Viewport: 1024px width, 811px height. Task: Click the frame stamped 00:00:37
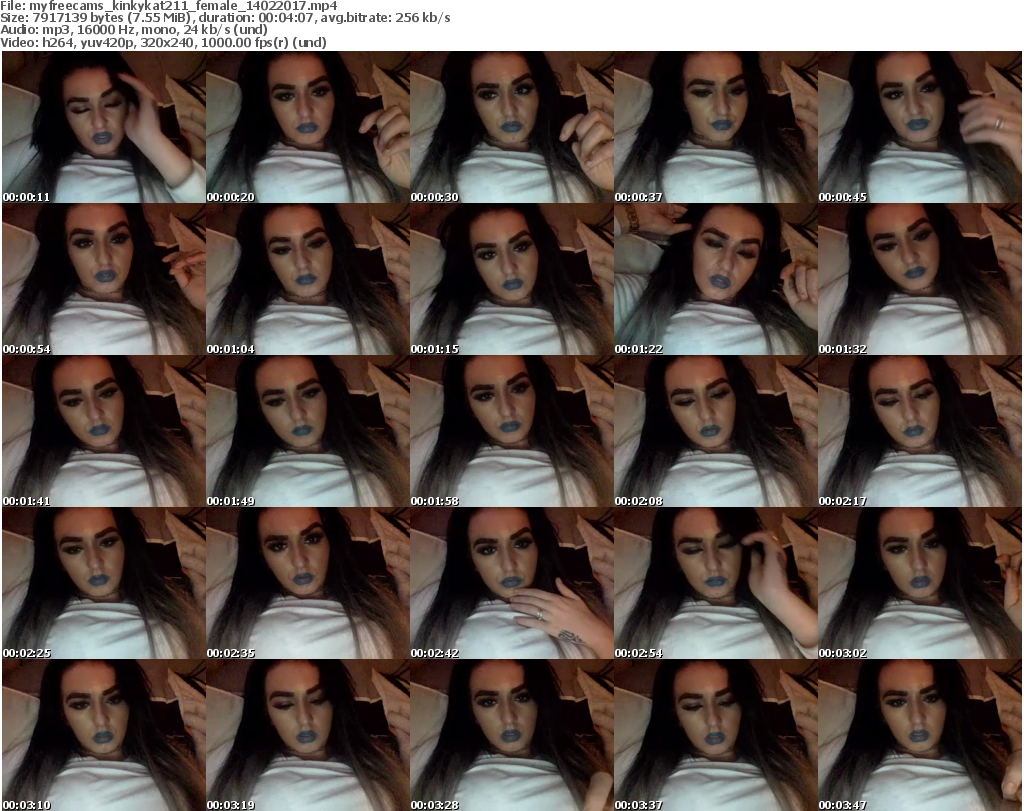point(716,127)
